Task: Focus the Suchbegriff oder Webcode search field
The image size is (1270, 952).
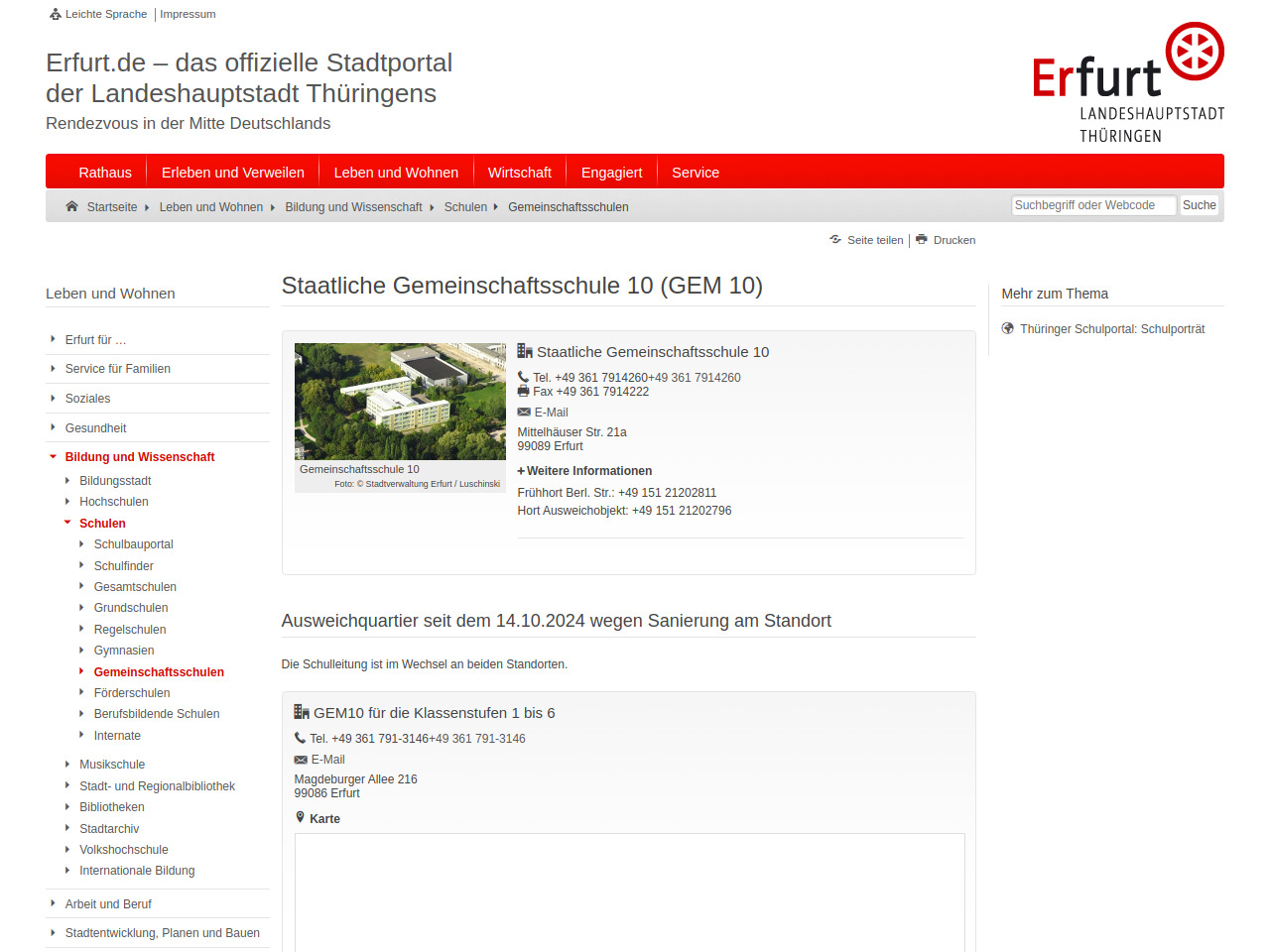Action: [1092, 205]
